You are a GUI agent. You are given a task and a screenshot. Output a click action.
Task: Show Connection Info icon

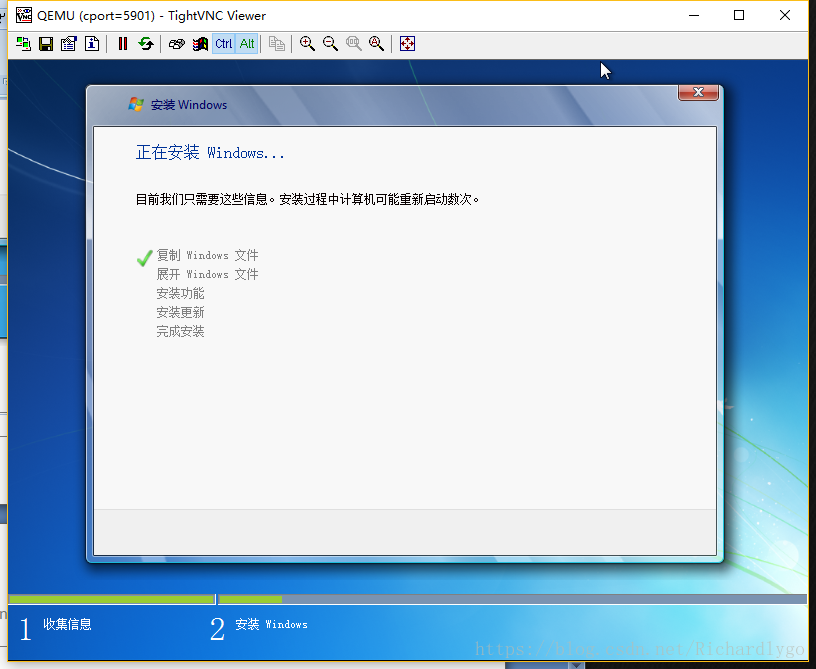click(x=92, y=44)
